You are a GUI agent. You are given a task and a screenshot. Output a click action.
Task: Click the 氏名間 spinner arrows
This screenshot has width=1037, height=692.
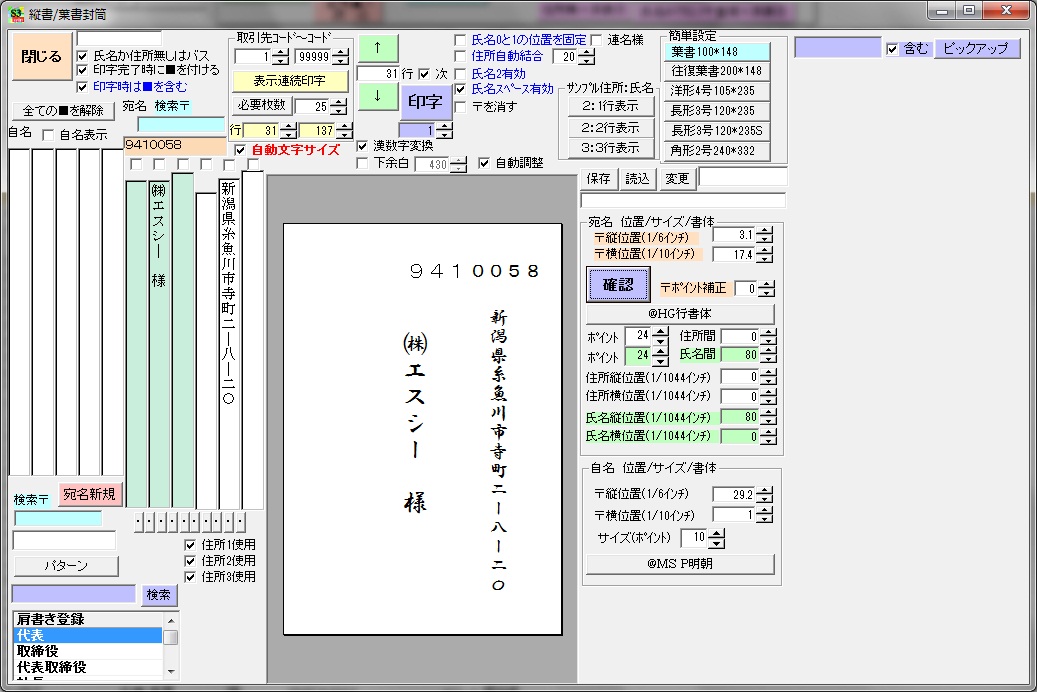(x=768, y=355)
